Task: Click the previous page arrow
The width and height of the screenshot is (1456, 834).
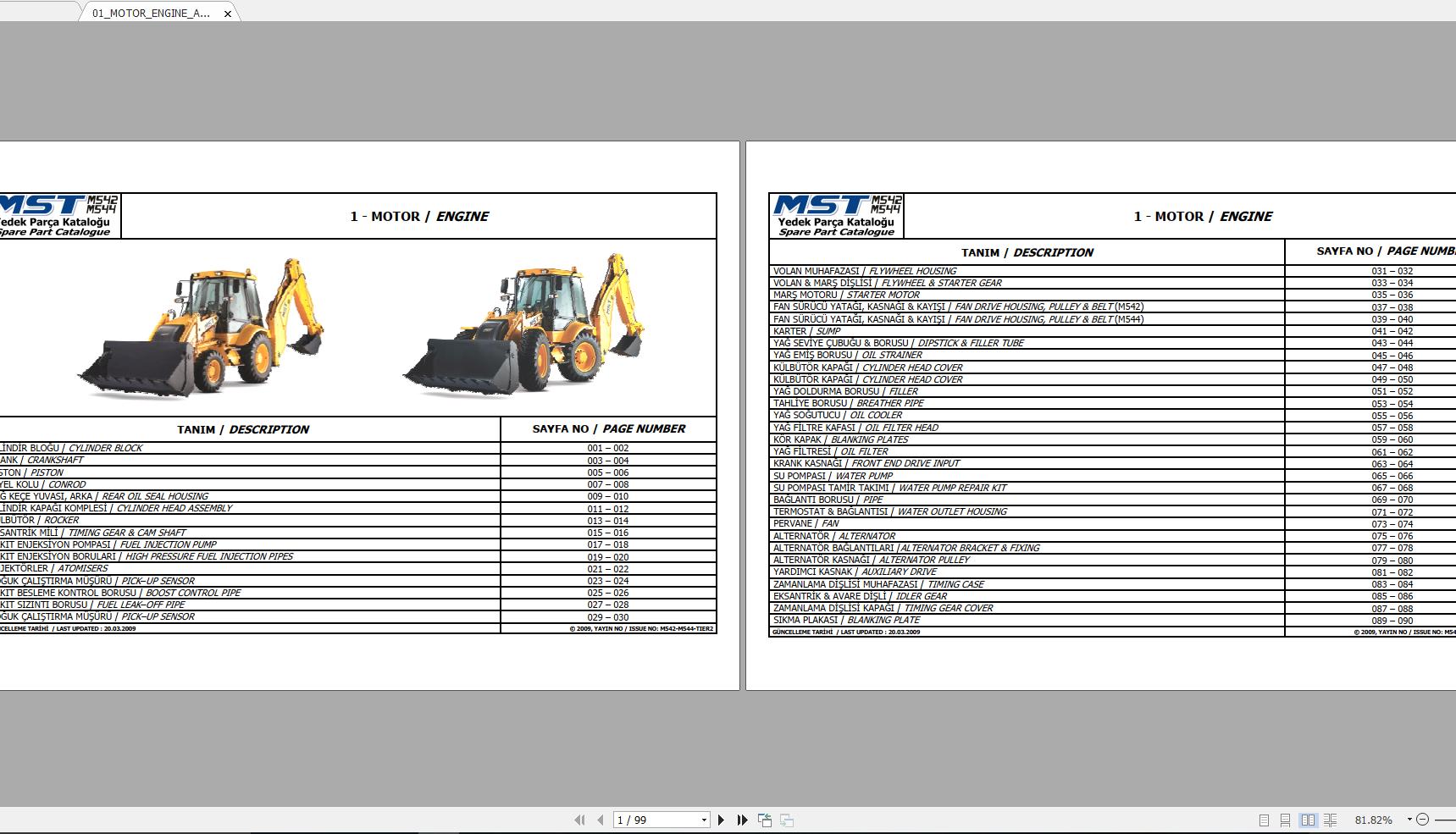Action: (x=600, y=820)
